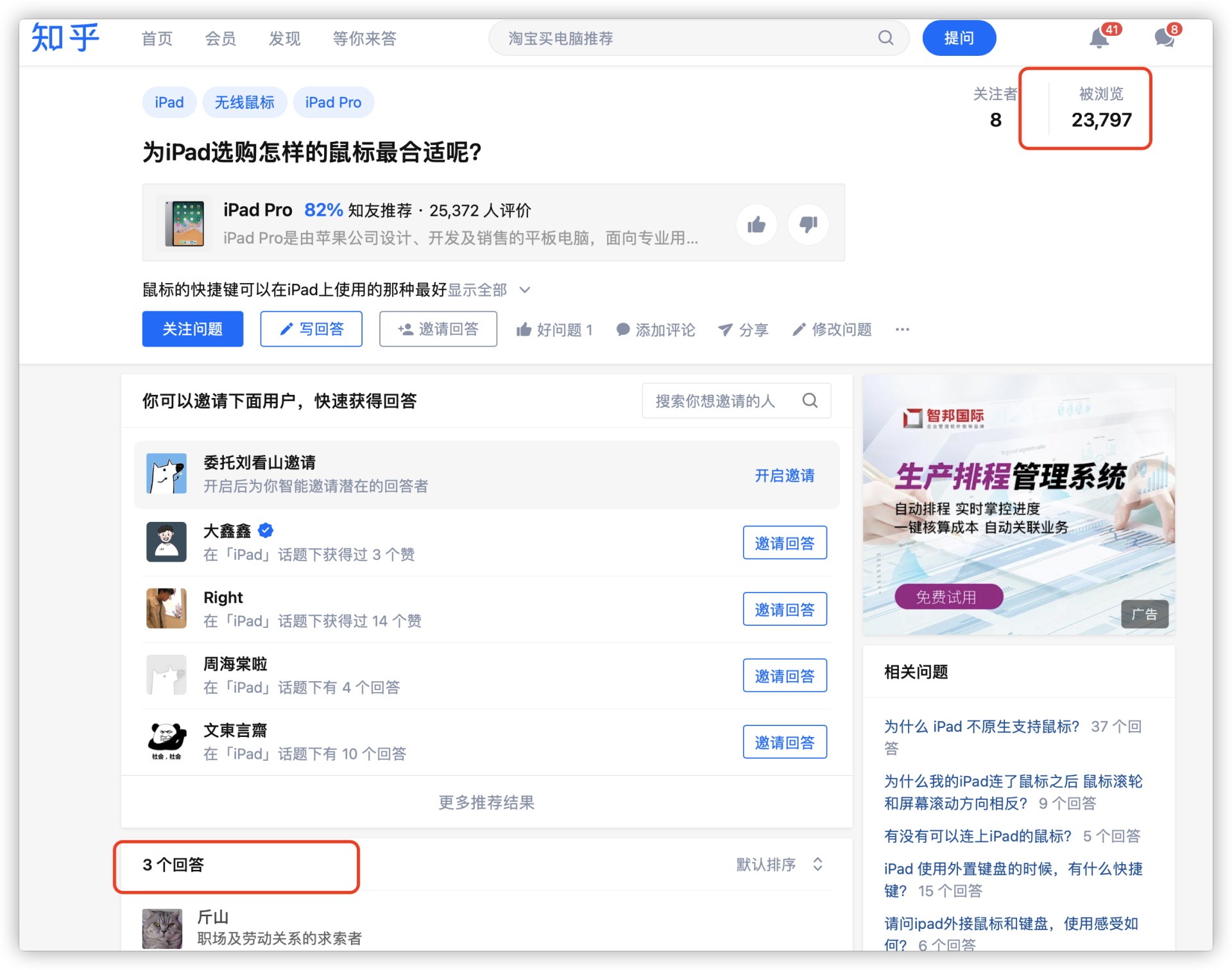Open 会员 nav item
This screenshot has width=1232, height=970.
click(x=220, y=39)
